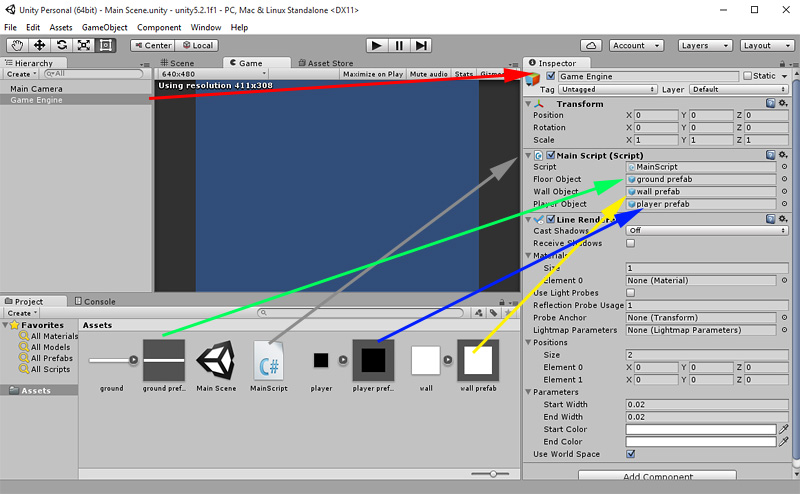Switch to the Asset Store tab

point(326,63)
